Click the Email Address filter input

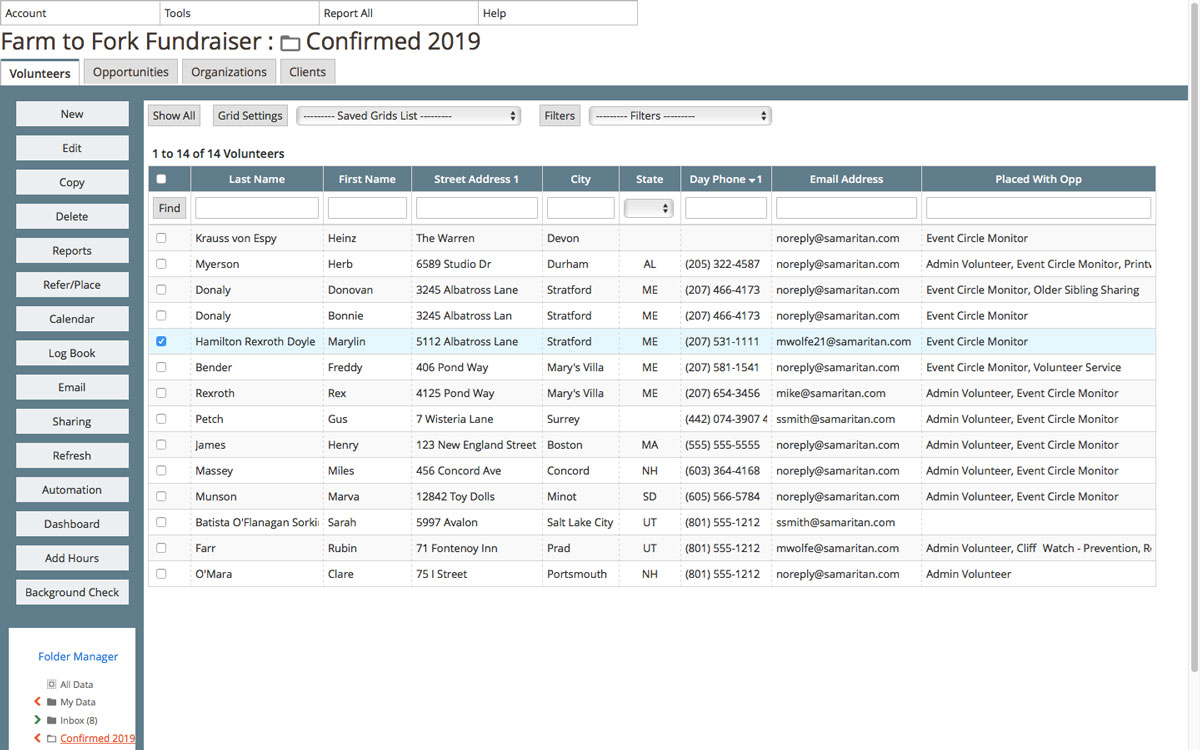[x=846, y=208]
